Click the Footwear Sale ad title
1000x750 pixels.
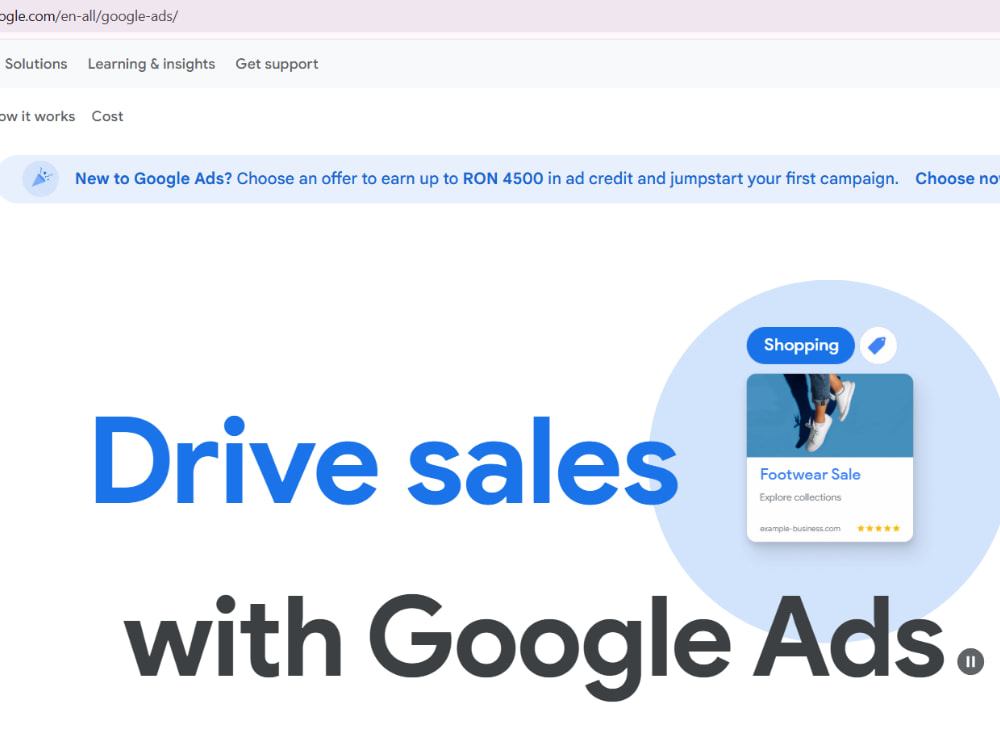click(x=810, y=474)
